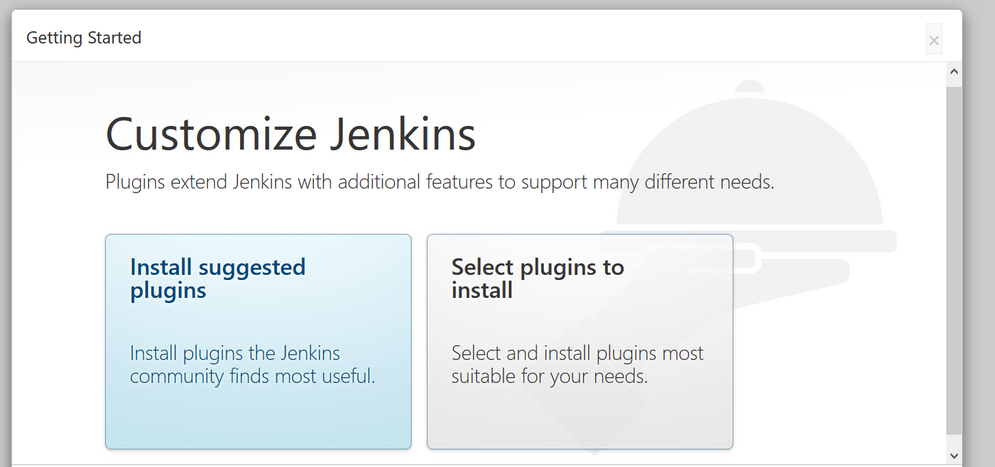Click the scrollbar down arrow
The height and width of the screenshot is (467, 995).
coord(954,455)
